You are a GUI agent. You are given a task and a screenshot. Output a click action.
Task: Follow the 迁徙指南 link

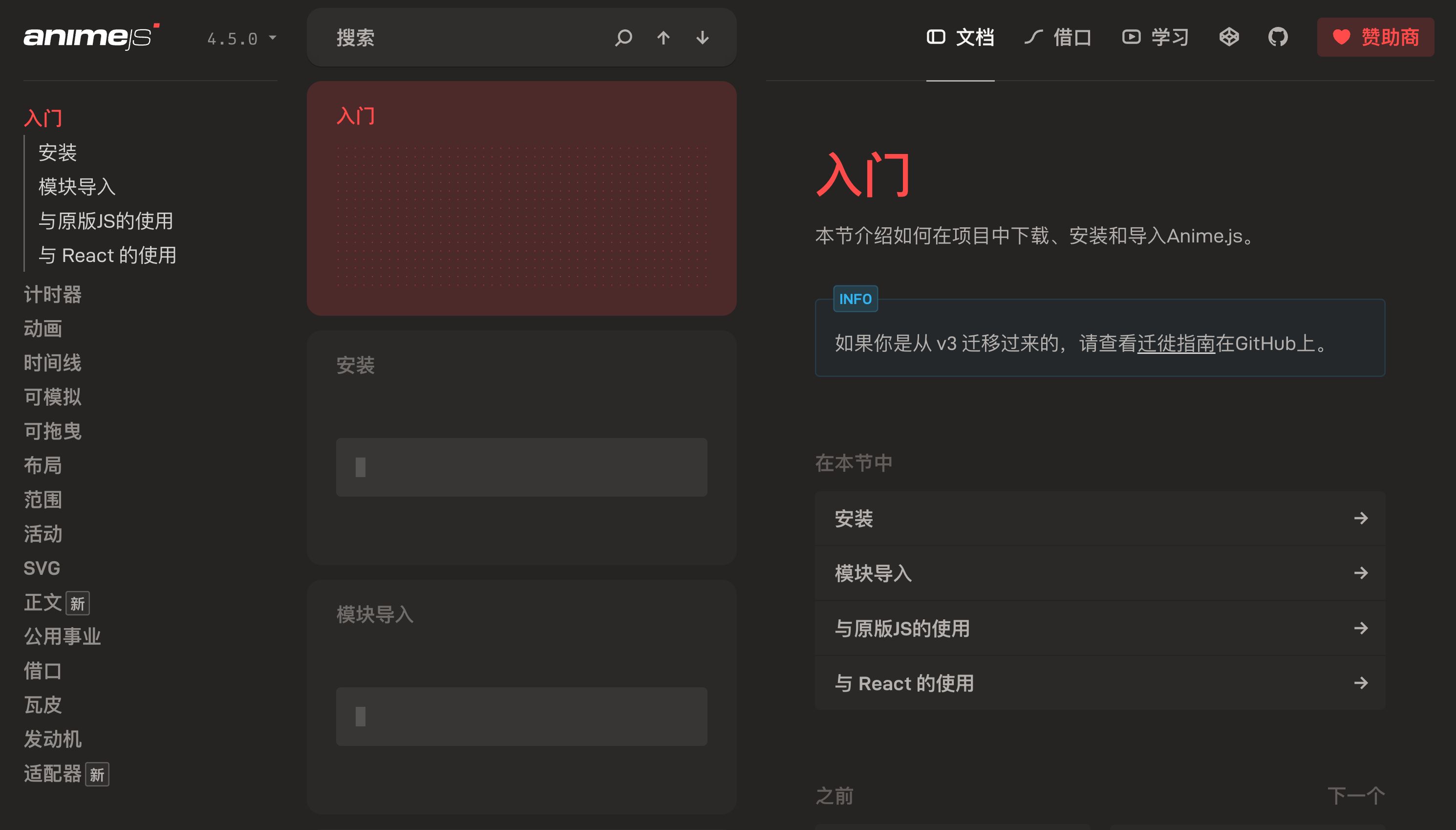(x=1177, y=344)
